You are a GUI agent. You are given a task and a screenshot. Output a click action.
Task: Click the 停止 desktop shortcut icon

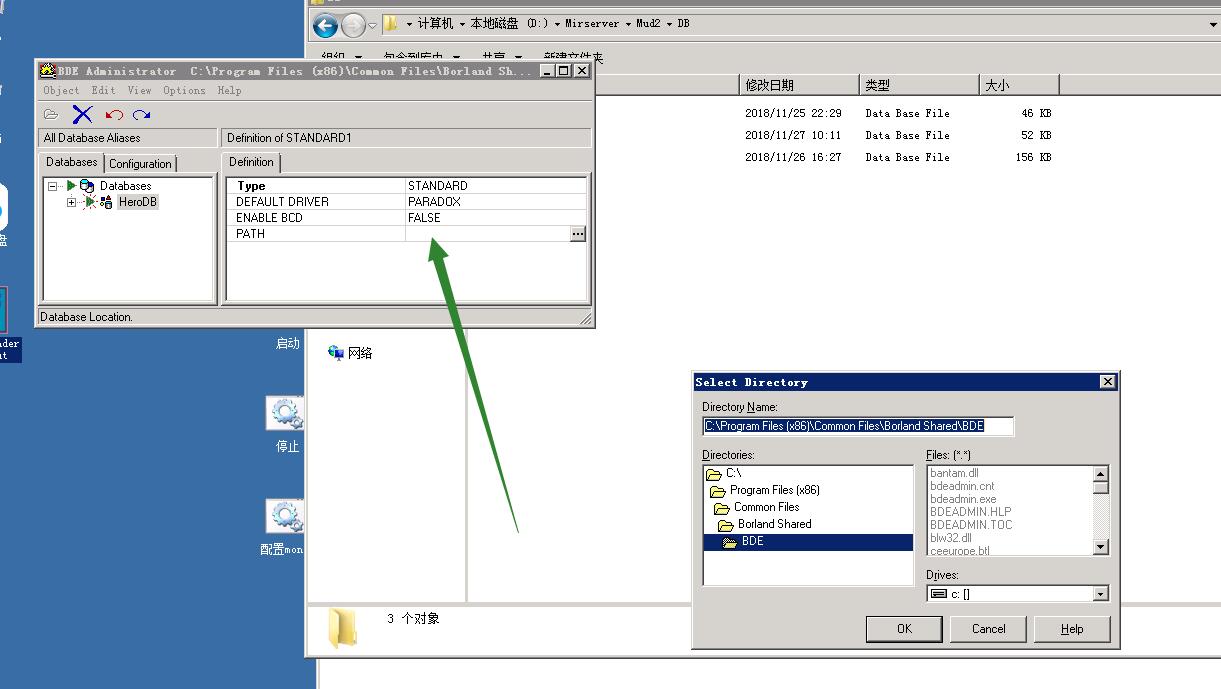pyautogui.click(x=286, y=413)
